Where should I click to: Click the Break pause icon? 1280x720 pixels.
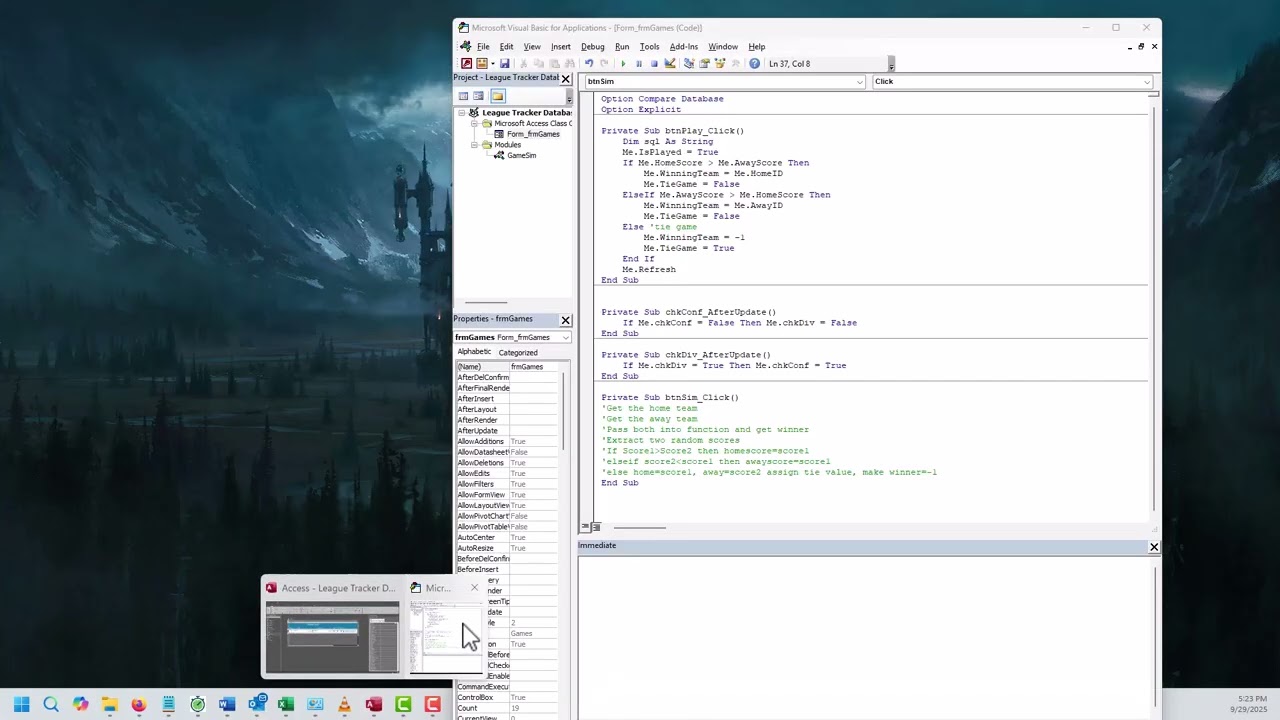tap(639, 64)
